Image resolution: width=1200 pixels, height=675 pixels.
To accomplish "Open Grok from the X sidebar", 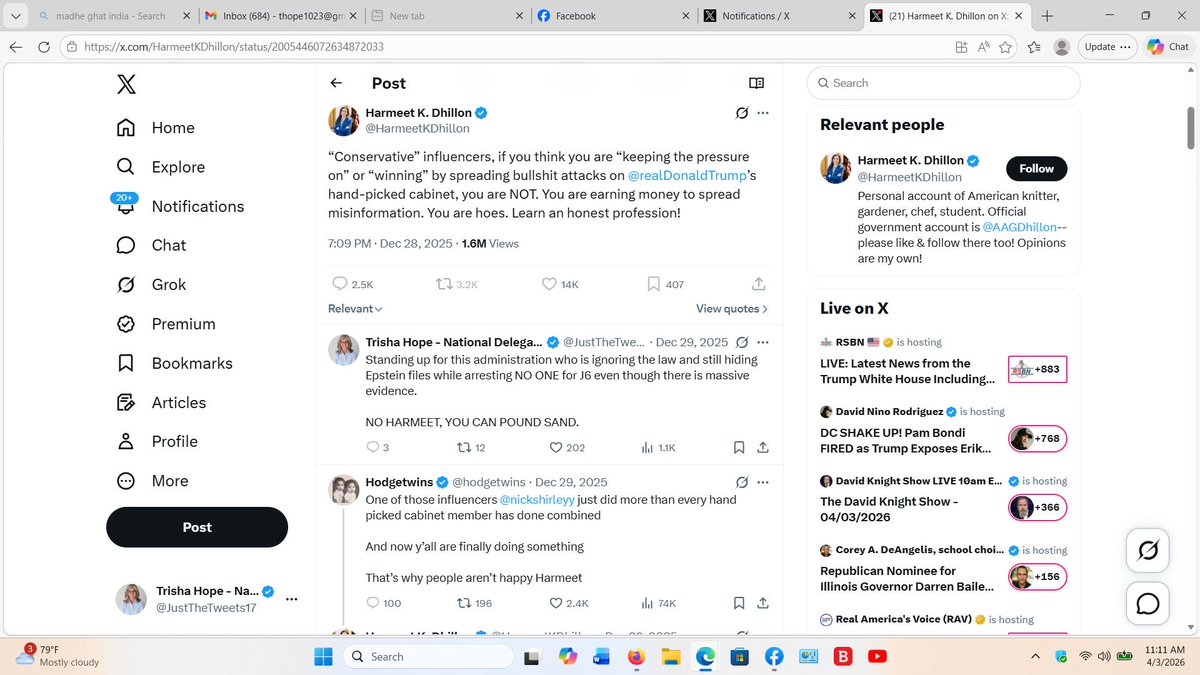I will tap(169, 284).
